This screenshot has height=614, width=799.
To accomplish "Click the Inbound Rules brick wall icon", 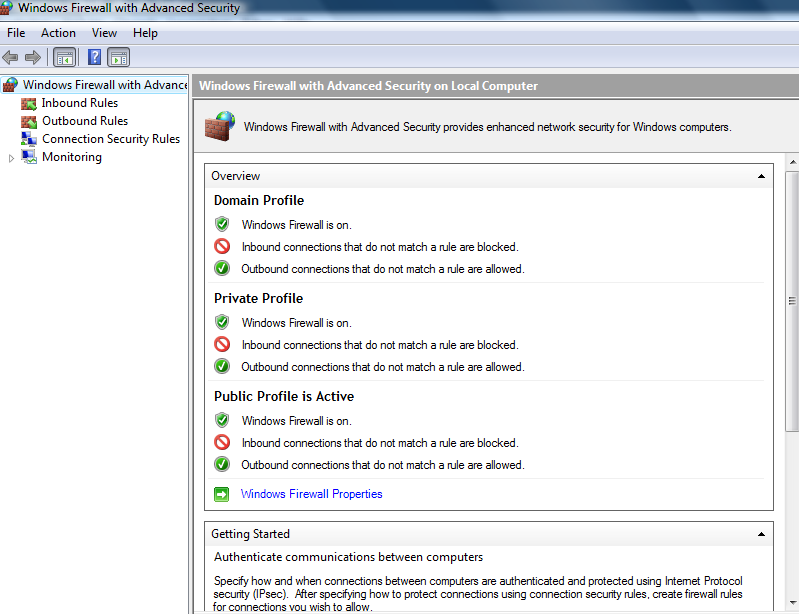I will [x=29, y=103].
